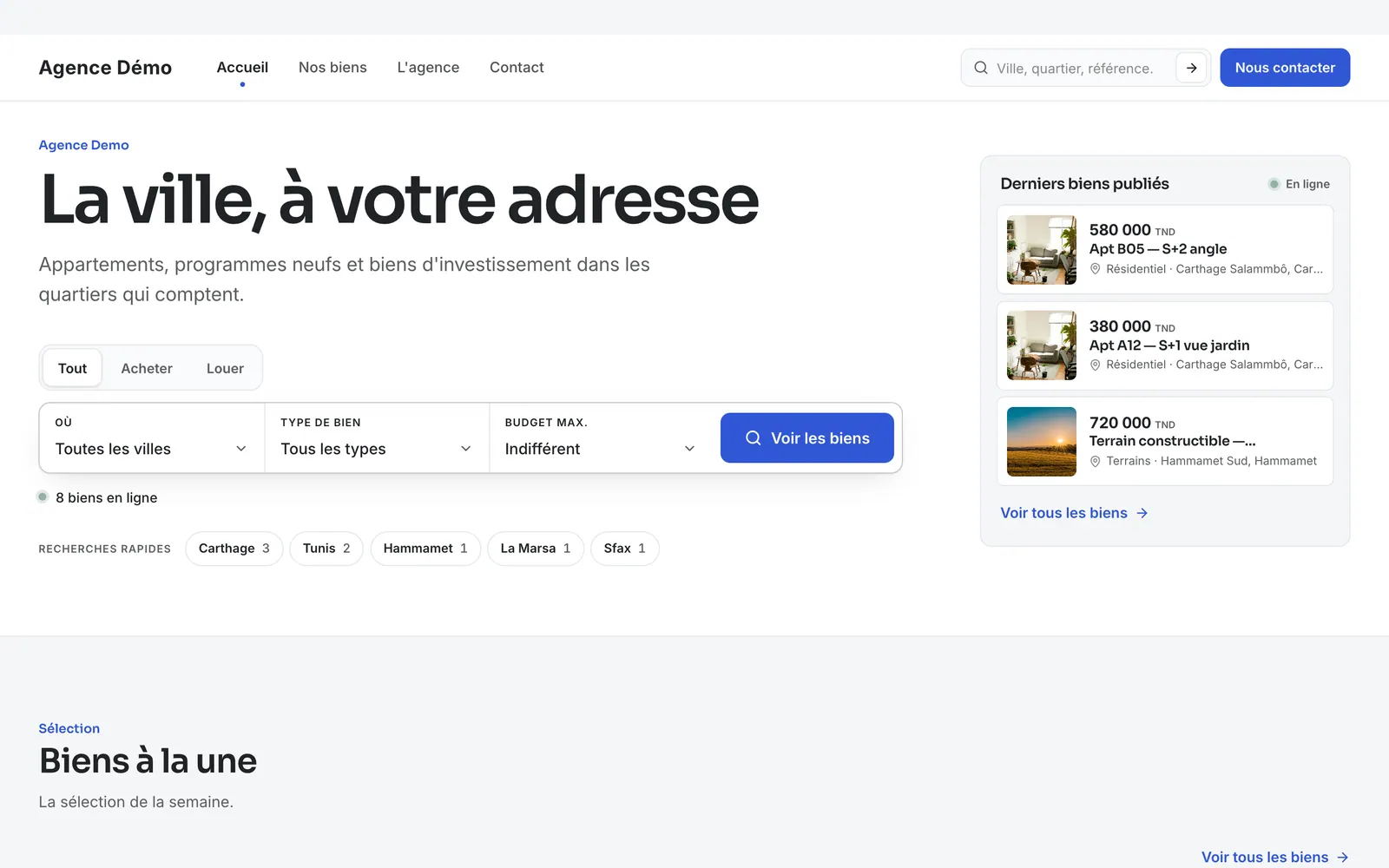Open Apt A12 listing thumbnail
1389x868 pixels.
[1041, 345]
